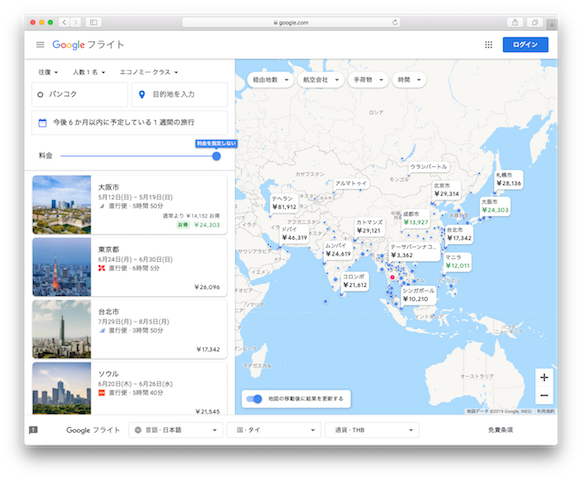This screenshot has width=582, height=480.
Task: Click the footer Google フライト text
Action: coord(93,430)
